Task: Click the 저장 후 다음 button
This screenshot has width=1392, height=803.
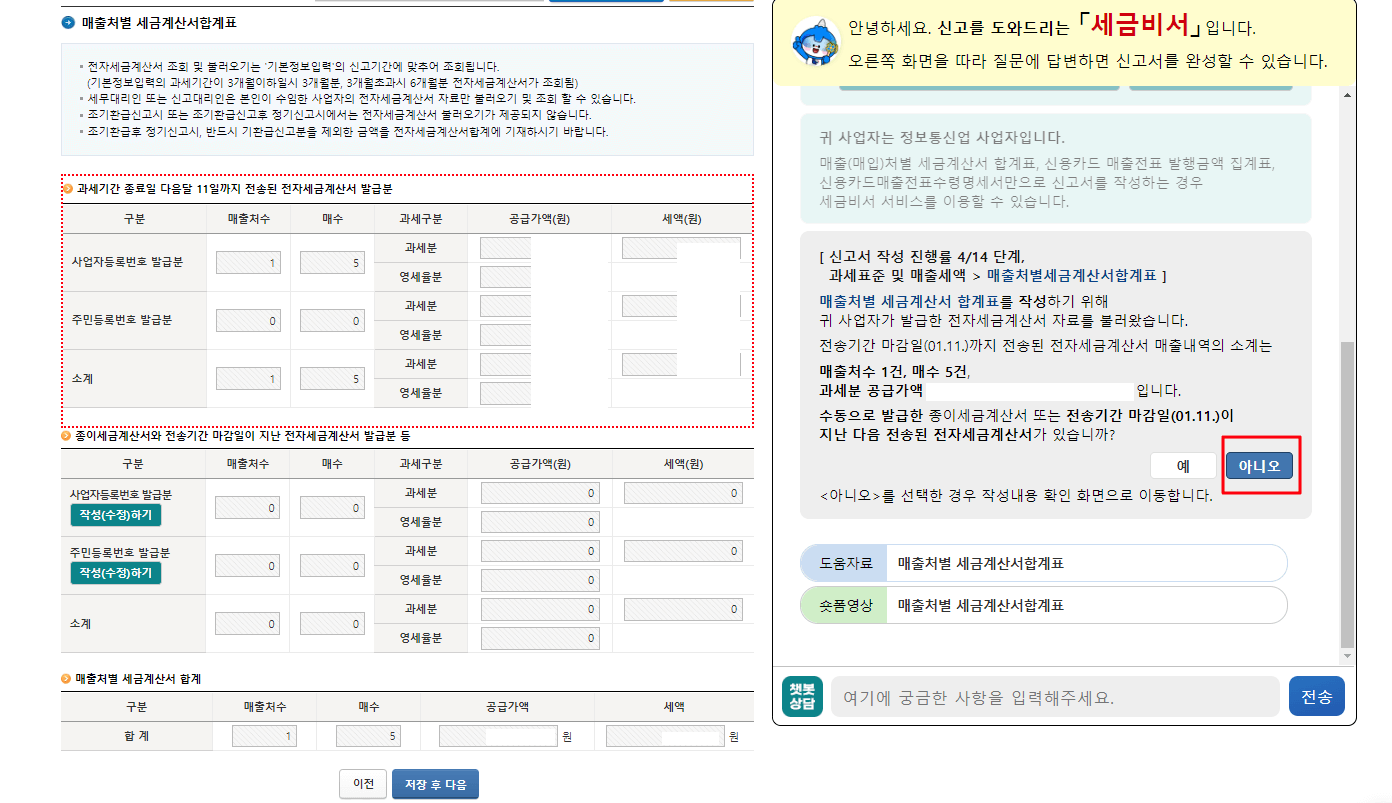Action: (435, 784)
